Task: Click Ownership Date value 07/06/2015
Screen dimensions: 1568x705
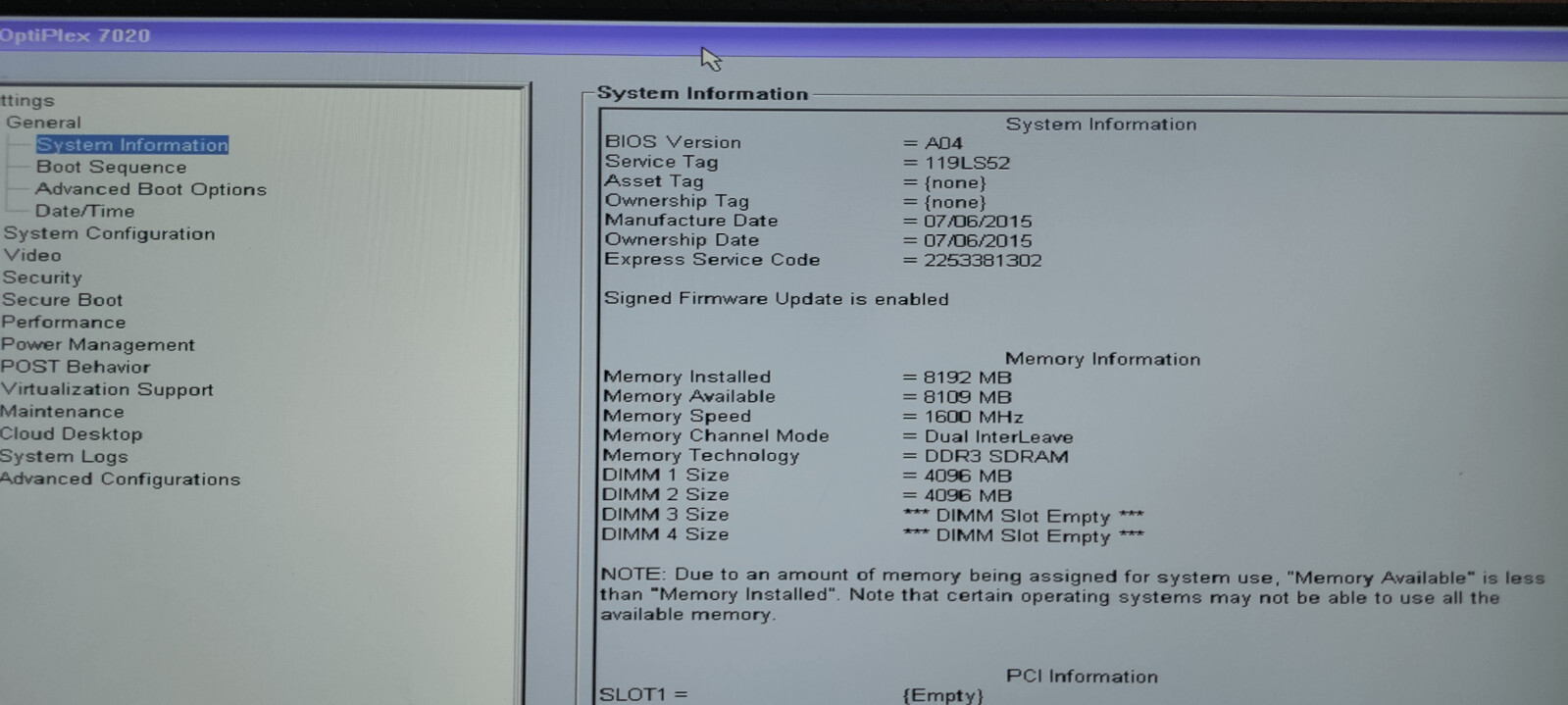Action: [978, 240]
